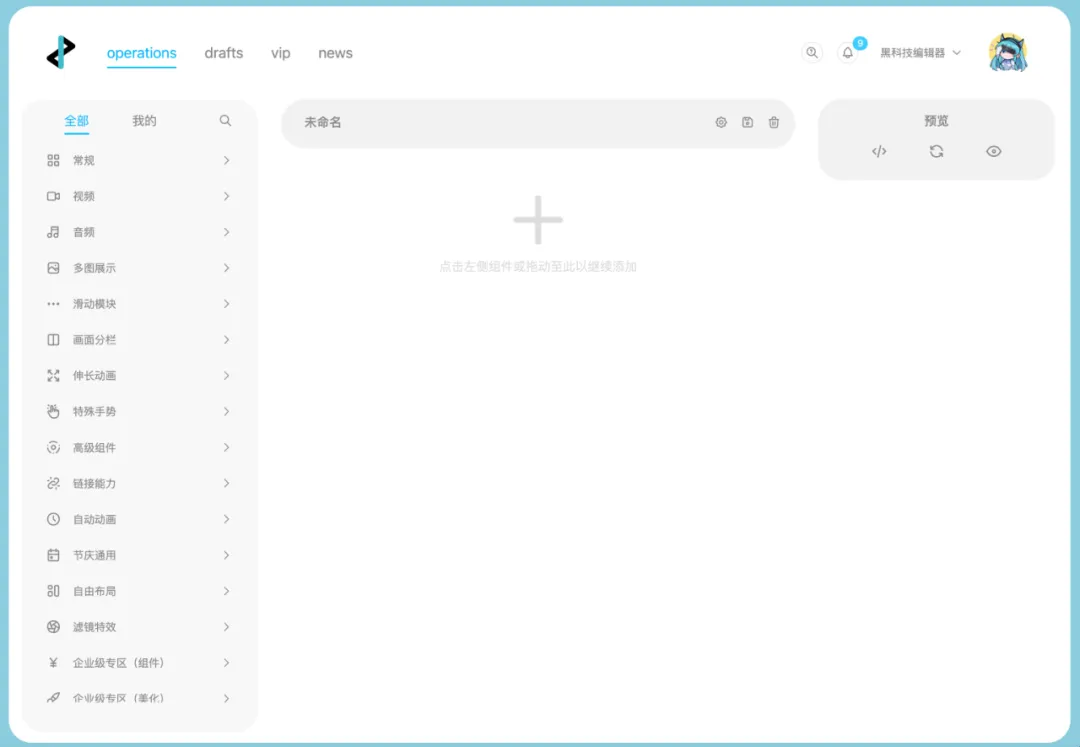Image resolution: width=1080 pixels, height=747 pixels.
Task: Click the trash delete icon
Action: point(774,122)
